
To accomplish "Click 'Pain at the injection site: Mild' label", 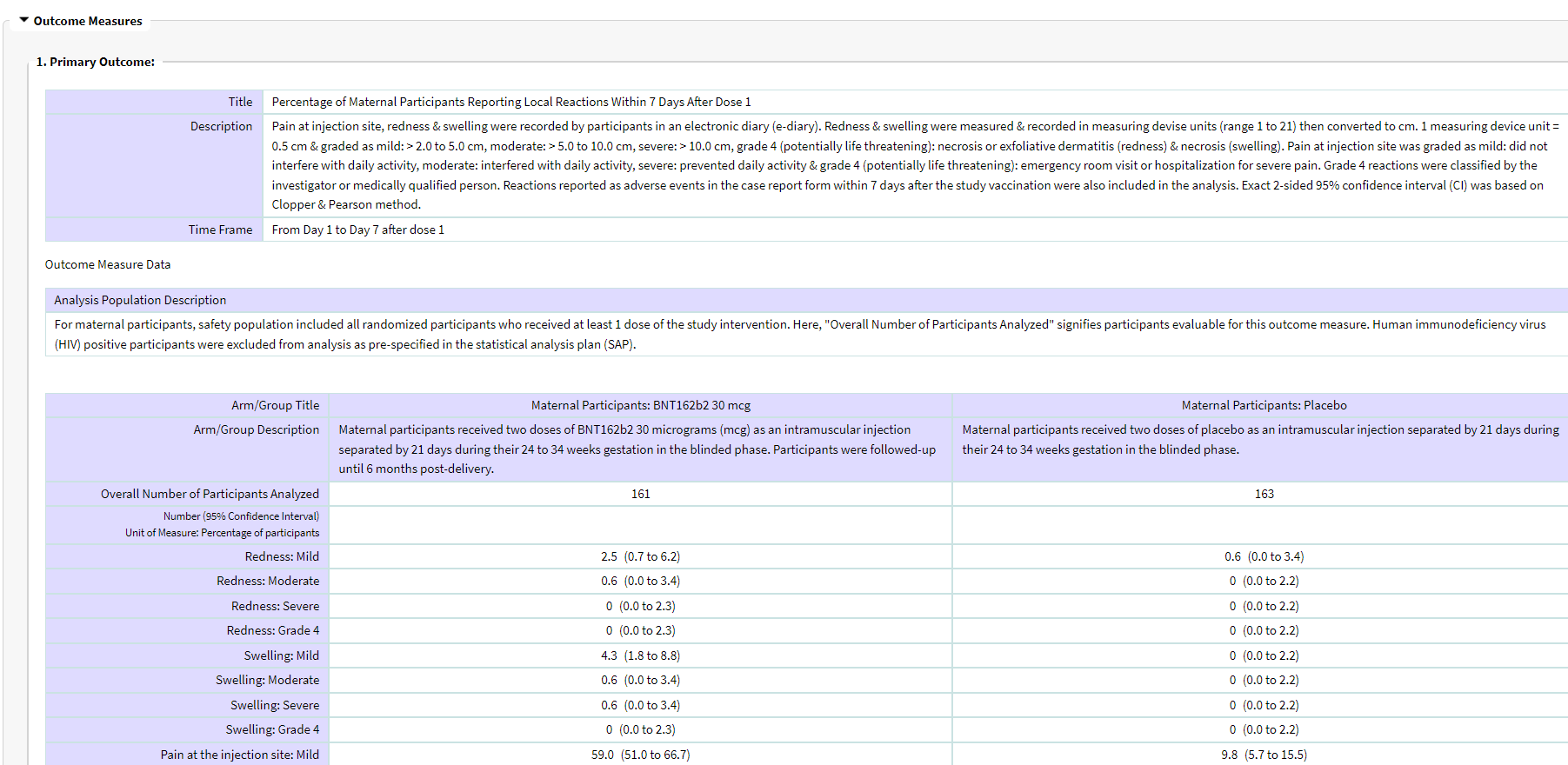I will coord(240,755).
